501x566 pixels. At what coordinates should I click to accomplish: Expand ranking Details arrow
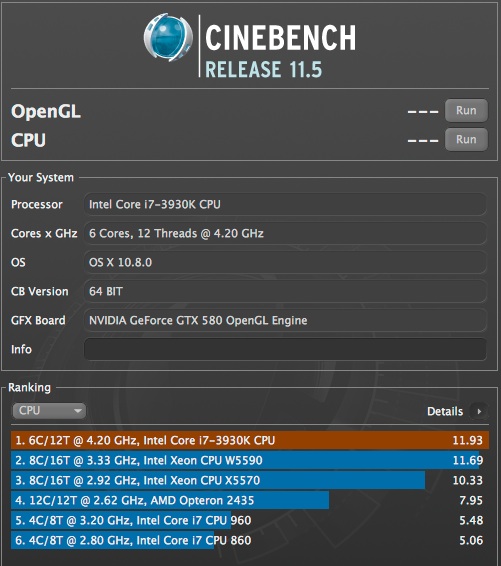(x=479, y=411)
